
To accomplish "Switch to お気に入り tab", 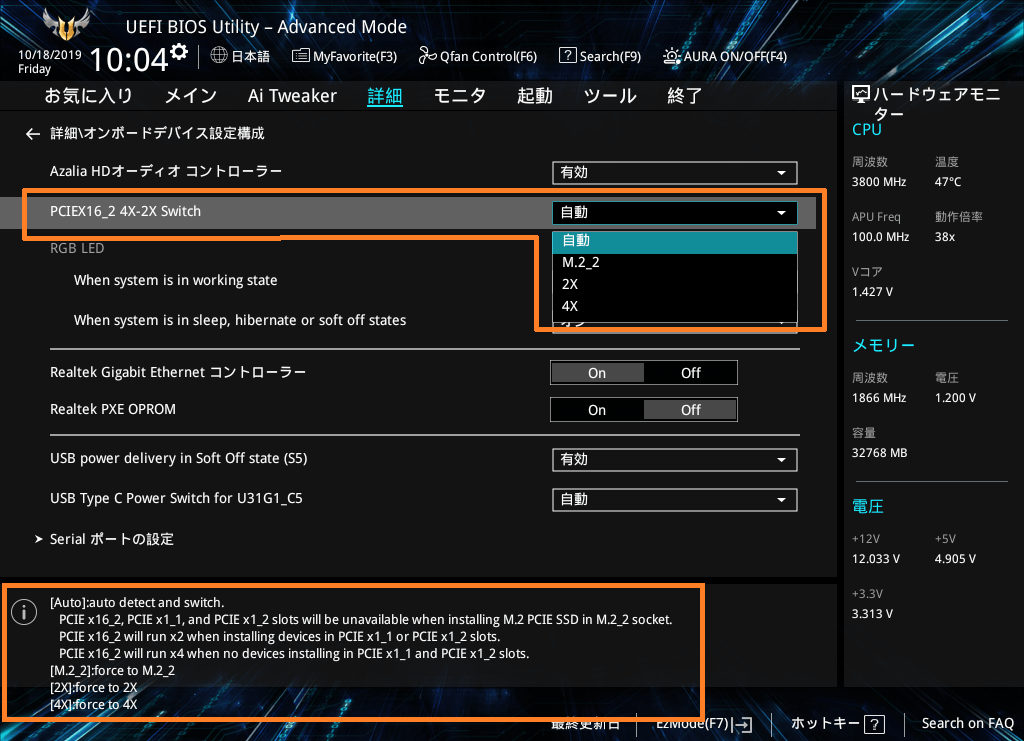I will click(88, 96).
